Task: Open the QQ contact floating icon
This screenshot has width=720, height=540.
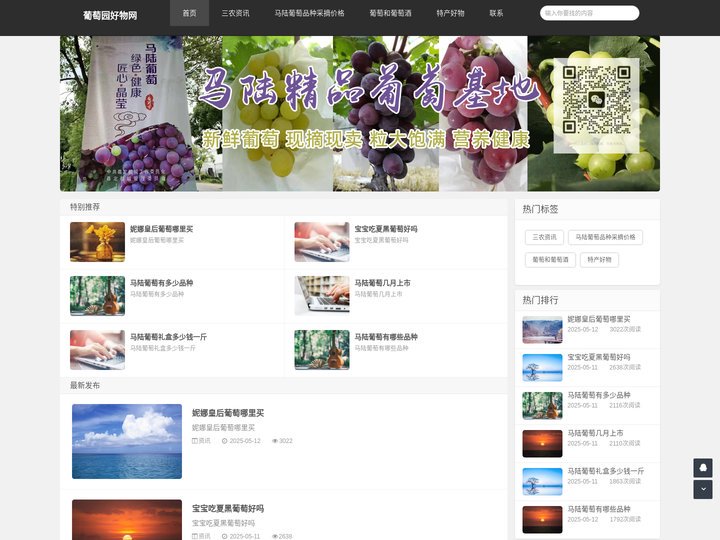Action: pyautogui.click(x=703, y=467)
